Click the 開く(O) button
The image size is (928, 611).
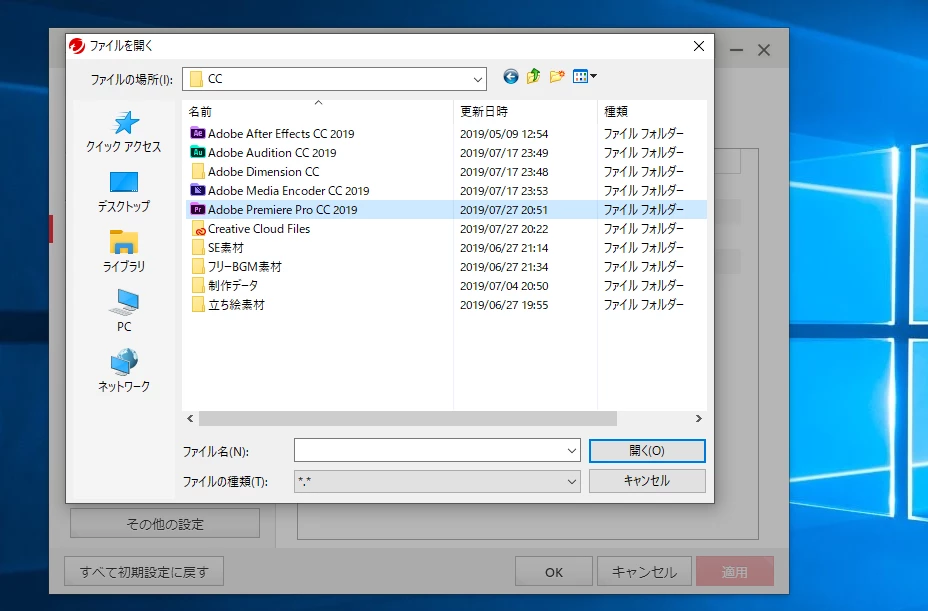coord(647,451)
